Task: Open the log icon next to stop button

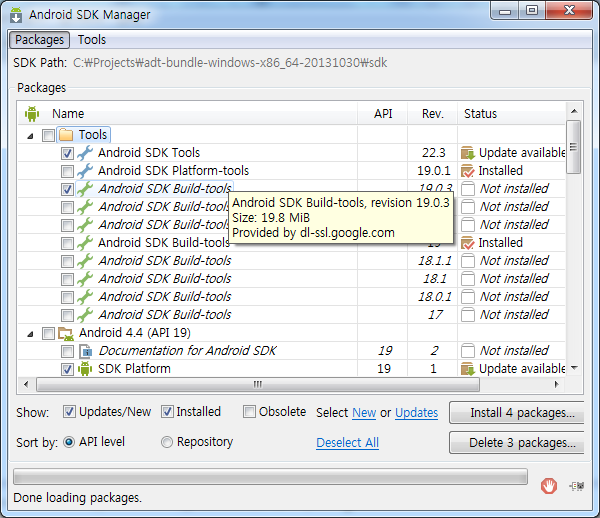Action: click(577, 486)
